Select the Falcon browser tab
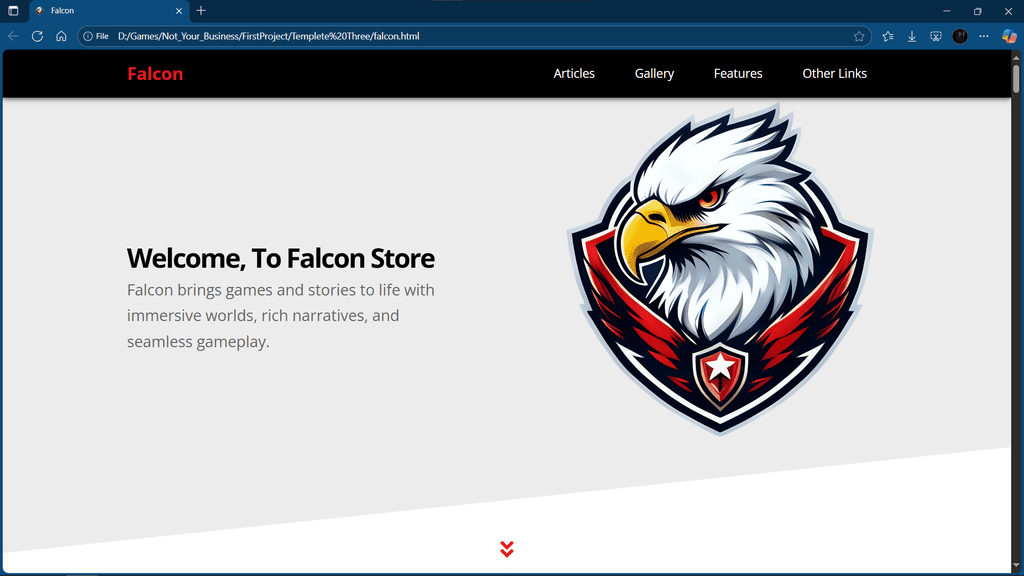 (x=109, y=11)
